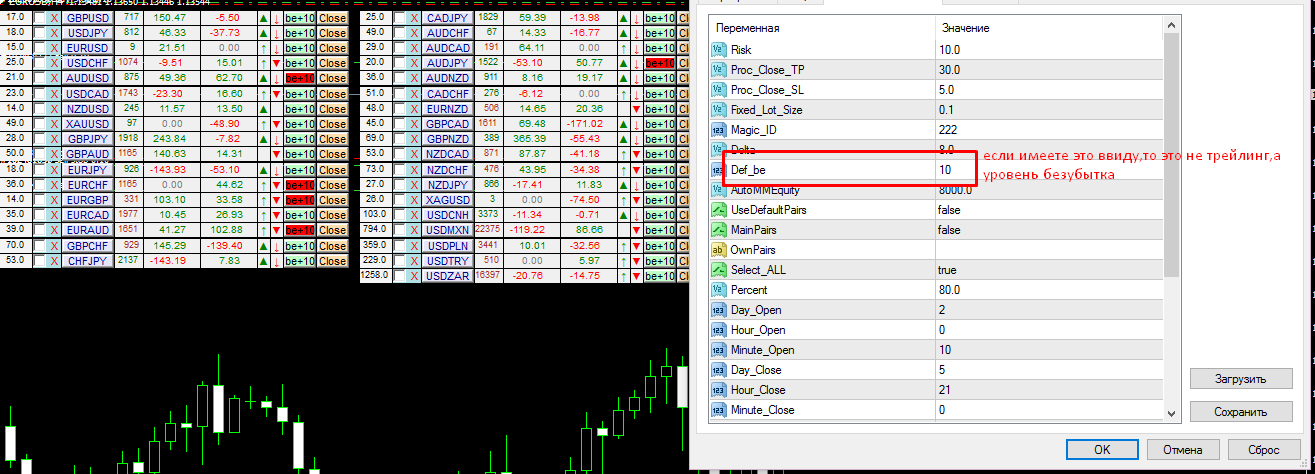
Task: Click the Fixed_Lot_Size variable type icon
Action: [718, 109]
